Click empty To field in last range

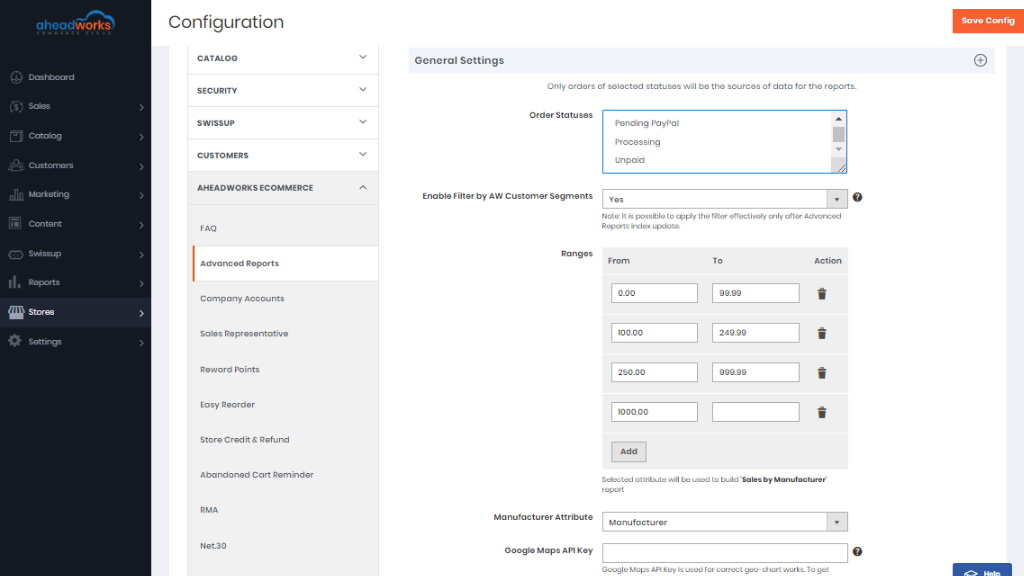(755, 412)
